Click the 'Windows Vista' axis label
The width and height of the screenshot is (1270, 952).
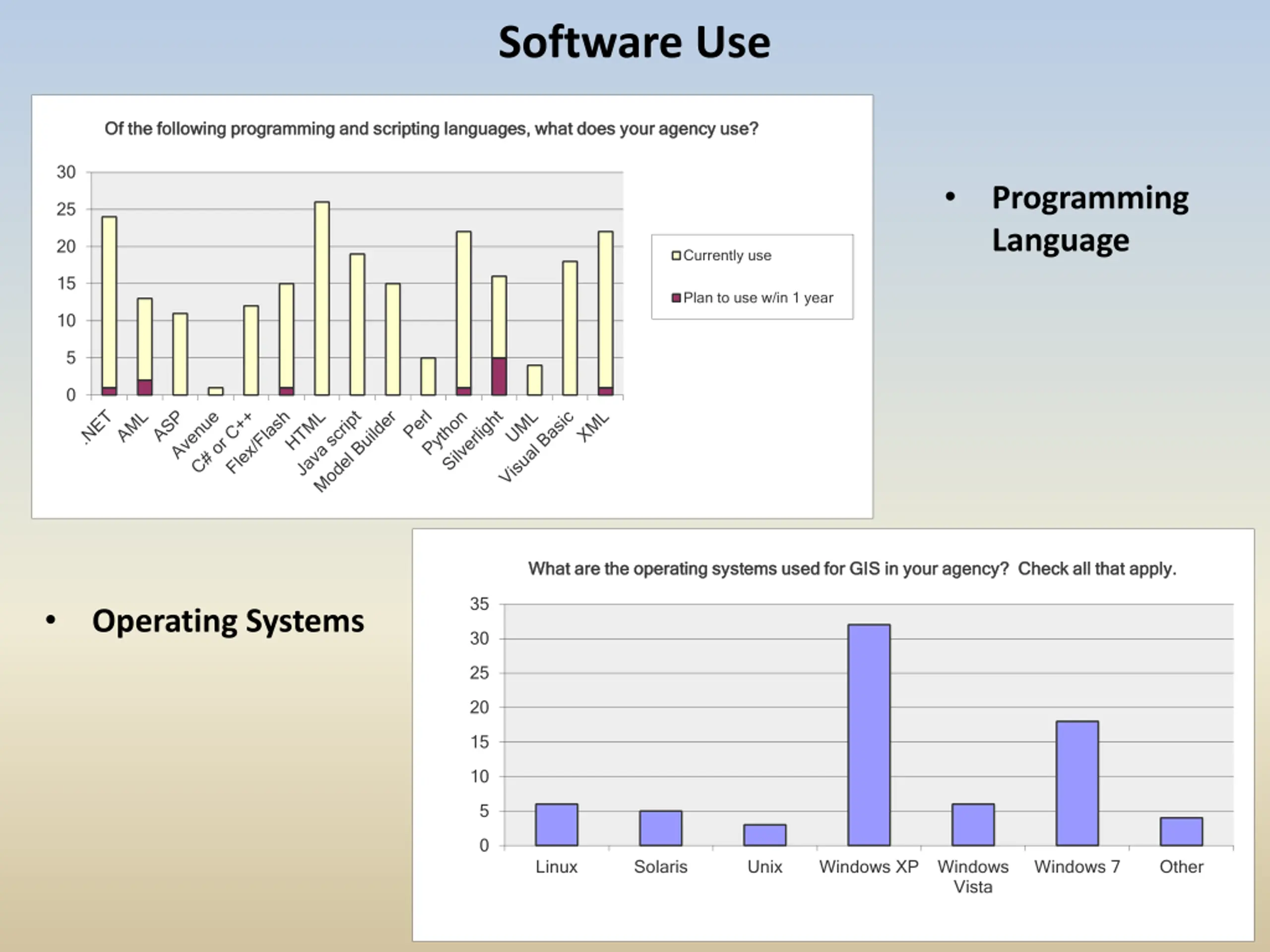[x=973, y=876]
